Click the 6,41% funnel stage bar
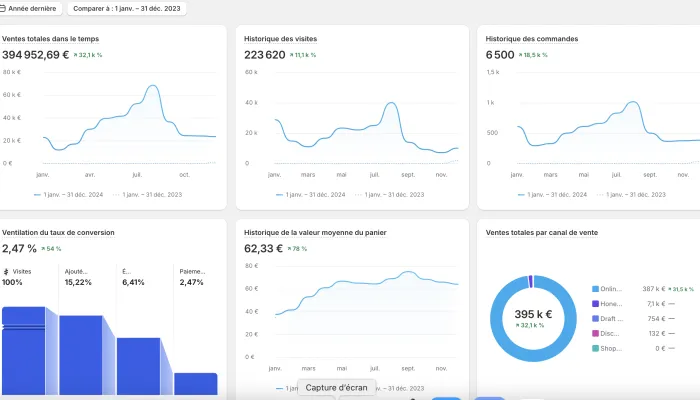The width and height of the screenshot is (700, 400). [138, 367]
